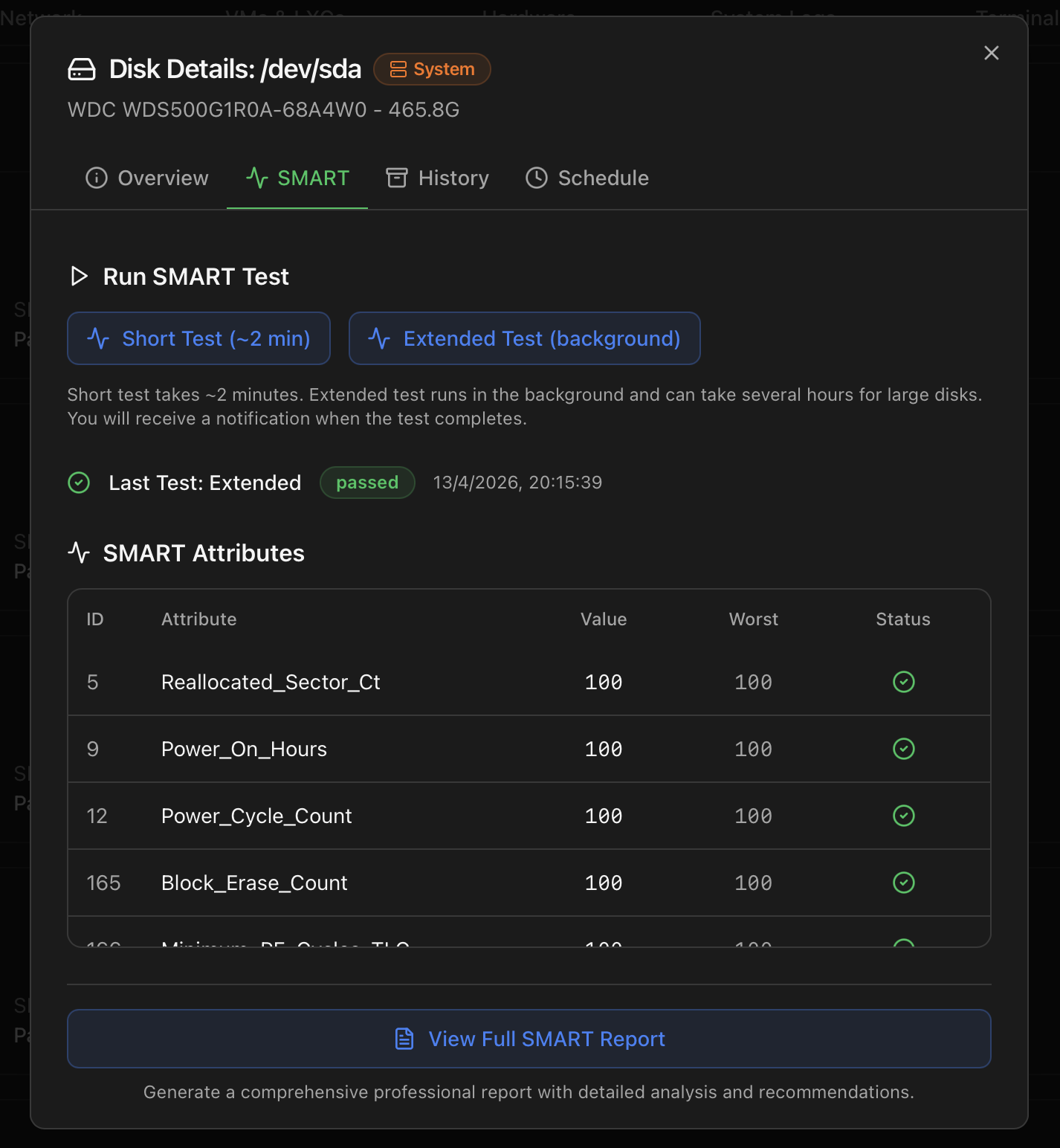The height and width of the screenshot is (1148, 1060).
Task: Run the Extended Test (background)
Action: [x=525, y=338]
